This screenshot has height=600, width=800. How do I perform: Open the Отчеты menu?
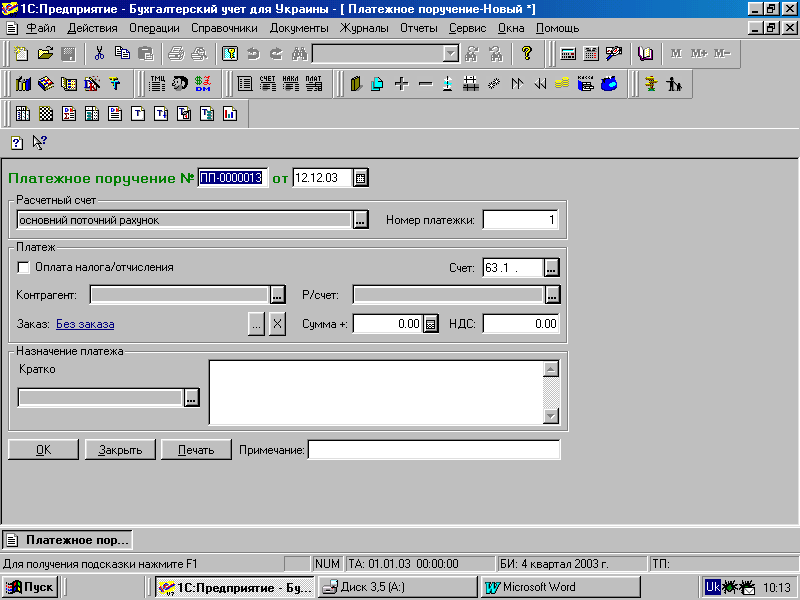click(x=418, y=28)
